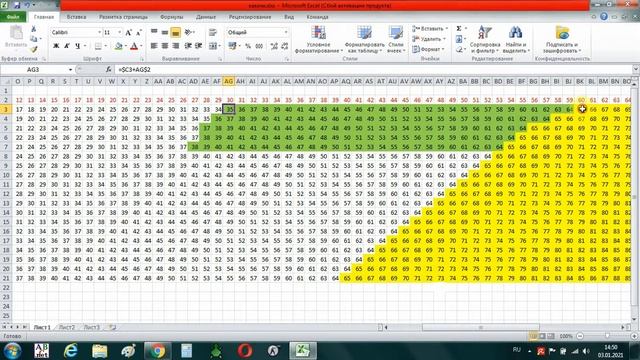Open Internet Explorer from taskbar

(71, 351)
